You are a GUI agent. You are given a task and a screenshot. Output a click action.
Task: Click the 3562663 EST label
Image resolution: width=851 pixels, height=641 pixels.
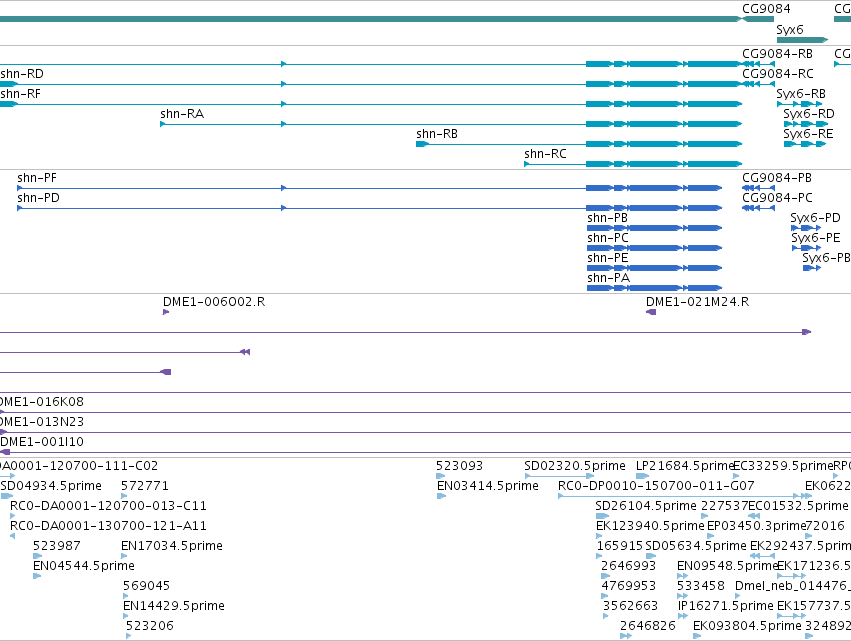point(630,607)
